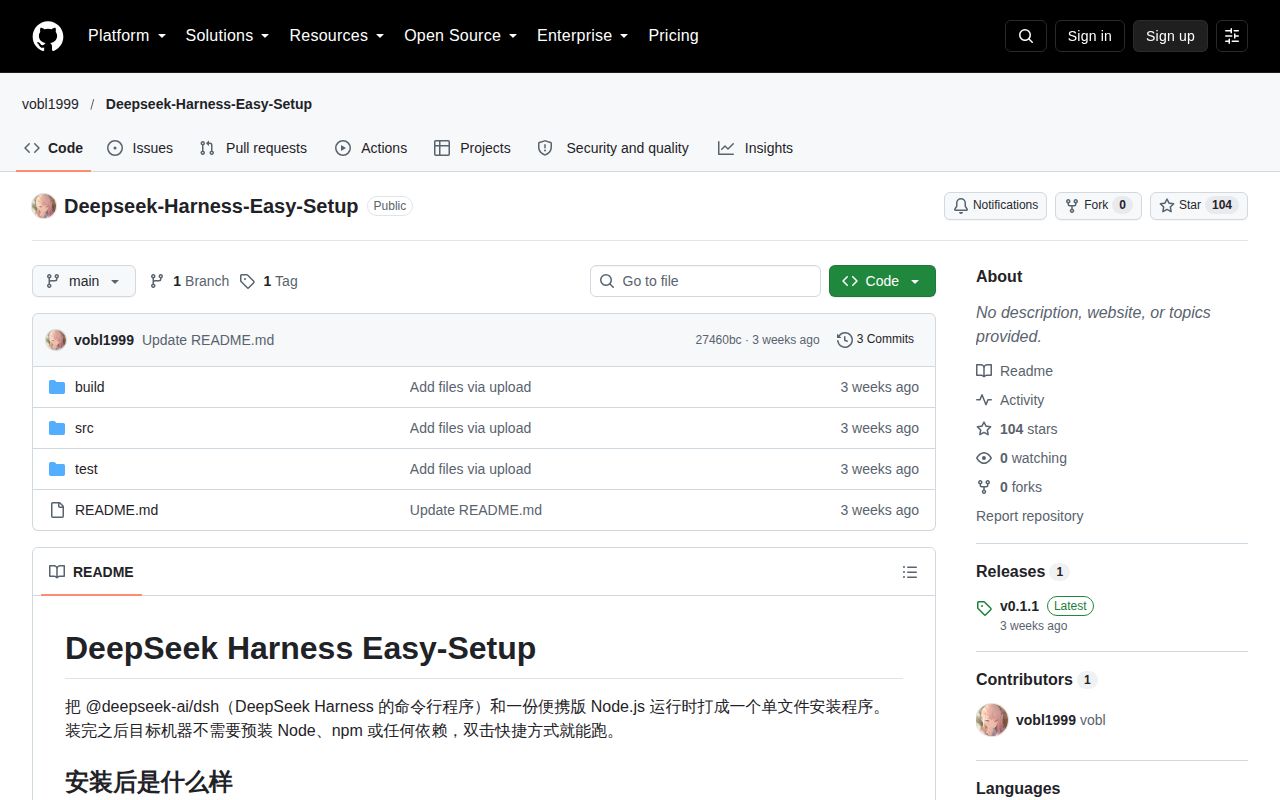Expand the Enterprise menu
Screen dimensions: 1280x800
click(x=583, y=36)
